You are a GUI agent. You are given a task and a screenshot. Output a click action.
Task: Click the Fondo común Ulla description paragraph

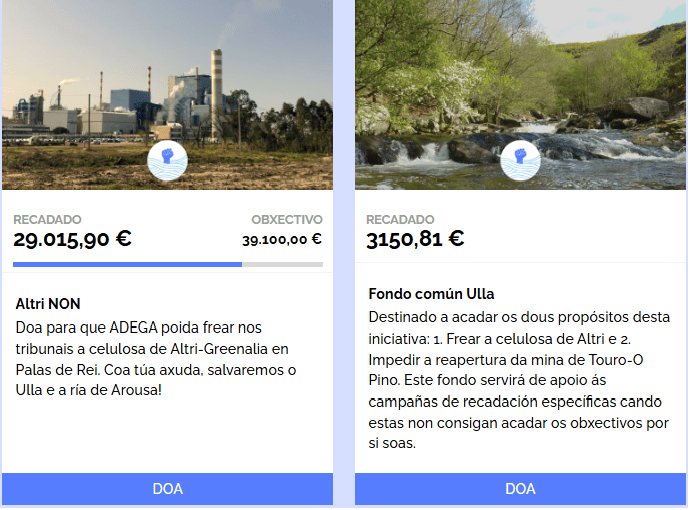(518, 380)
